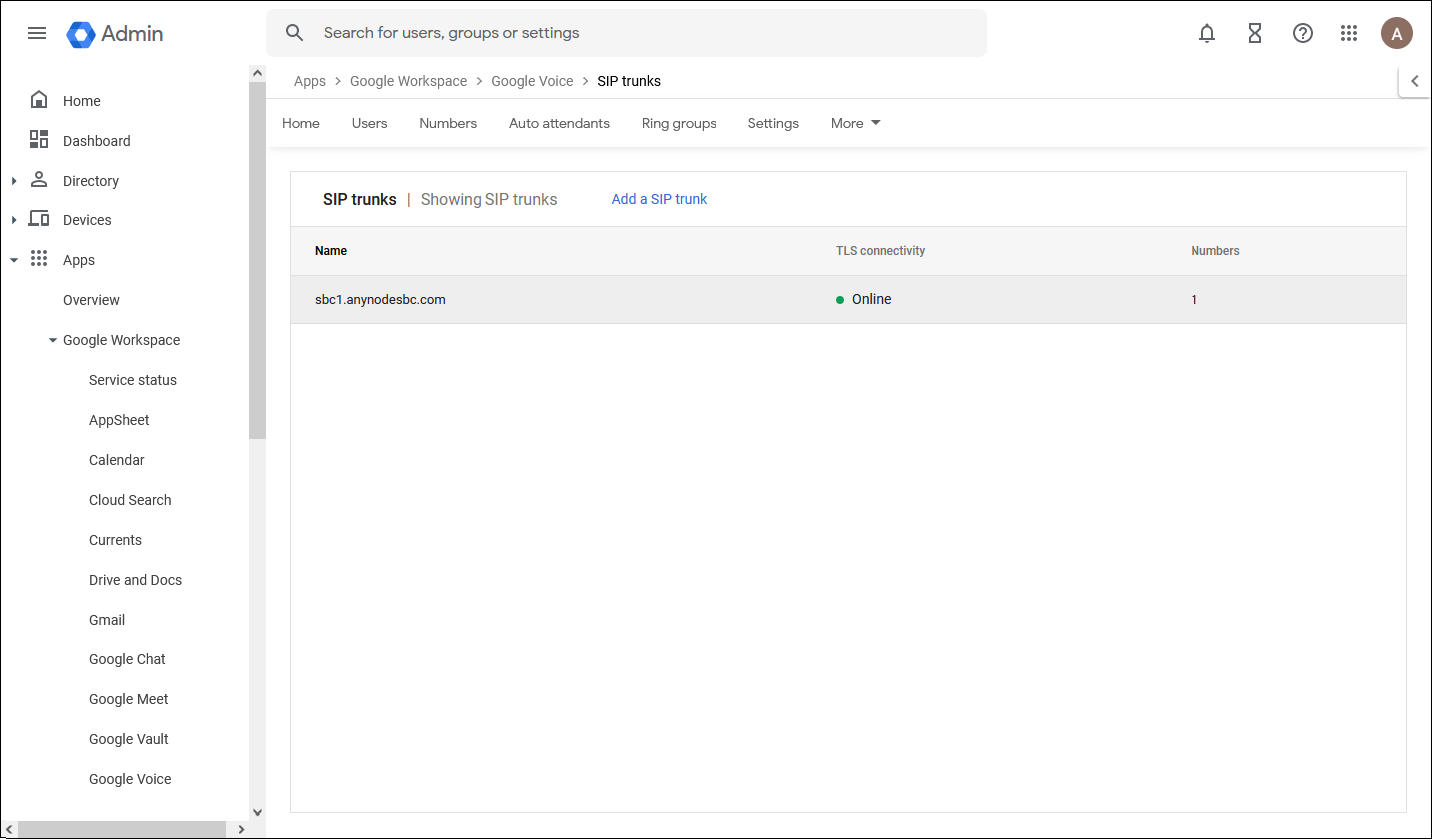
Task: Click the horizontal scrollbar left arrow
Action: [9, 830]
